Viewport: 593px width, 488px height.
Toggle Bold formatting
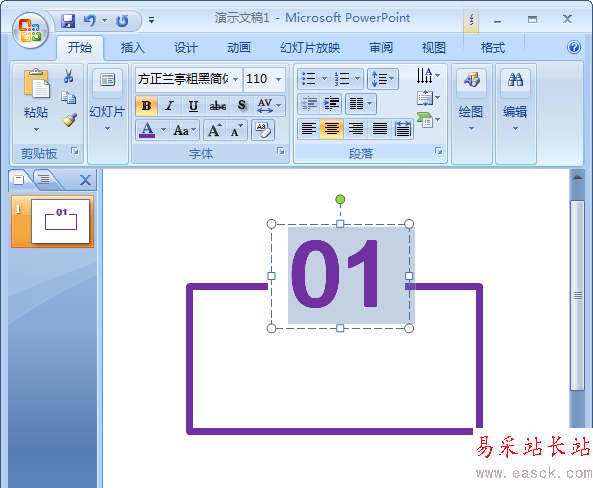click(x=147, y=106)
